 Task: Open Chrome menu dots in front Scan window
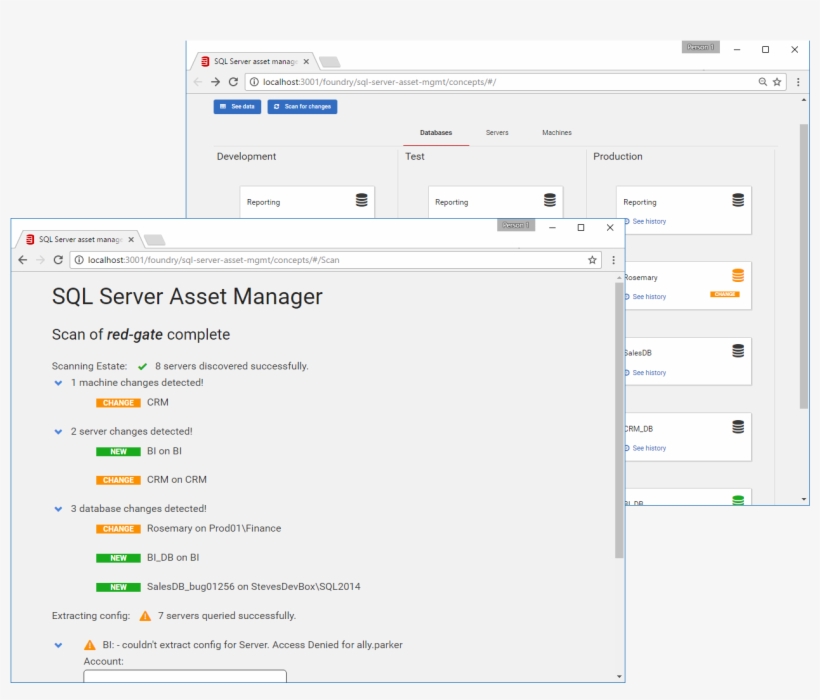[613, 260]
